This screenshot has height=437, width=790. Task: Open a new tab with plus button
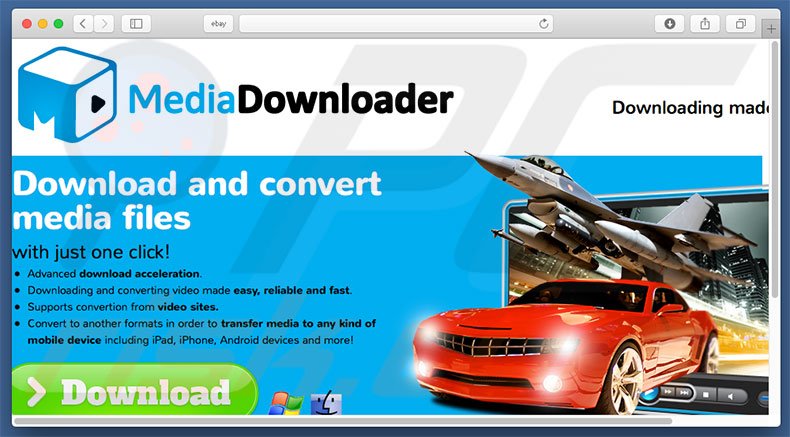click(771, 29)
